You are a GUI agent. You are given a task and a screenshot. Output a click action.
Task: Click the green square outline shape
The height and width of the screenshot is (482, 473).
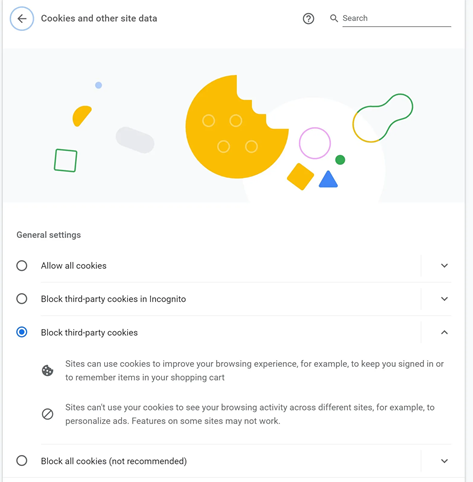point(66,160)
